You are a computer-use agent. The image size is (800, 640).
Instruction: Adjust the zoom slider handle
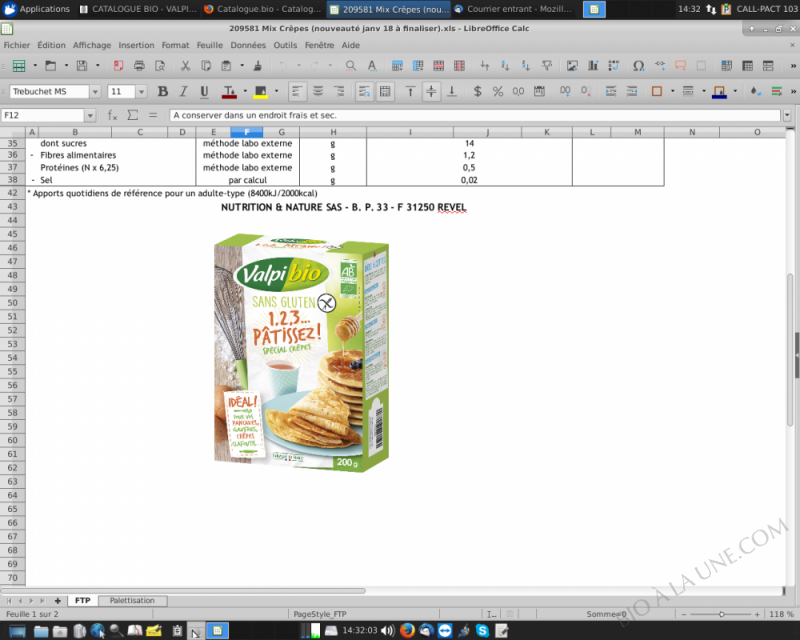click(x=721, y=614)
